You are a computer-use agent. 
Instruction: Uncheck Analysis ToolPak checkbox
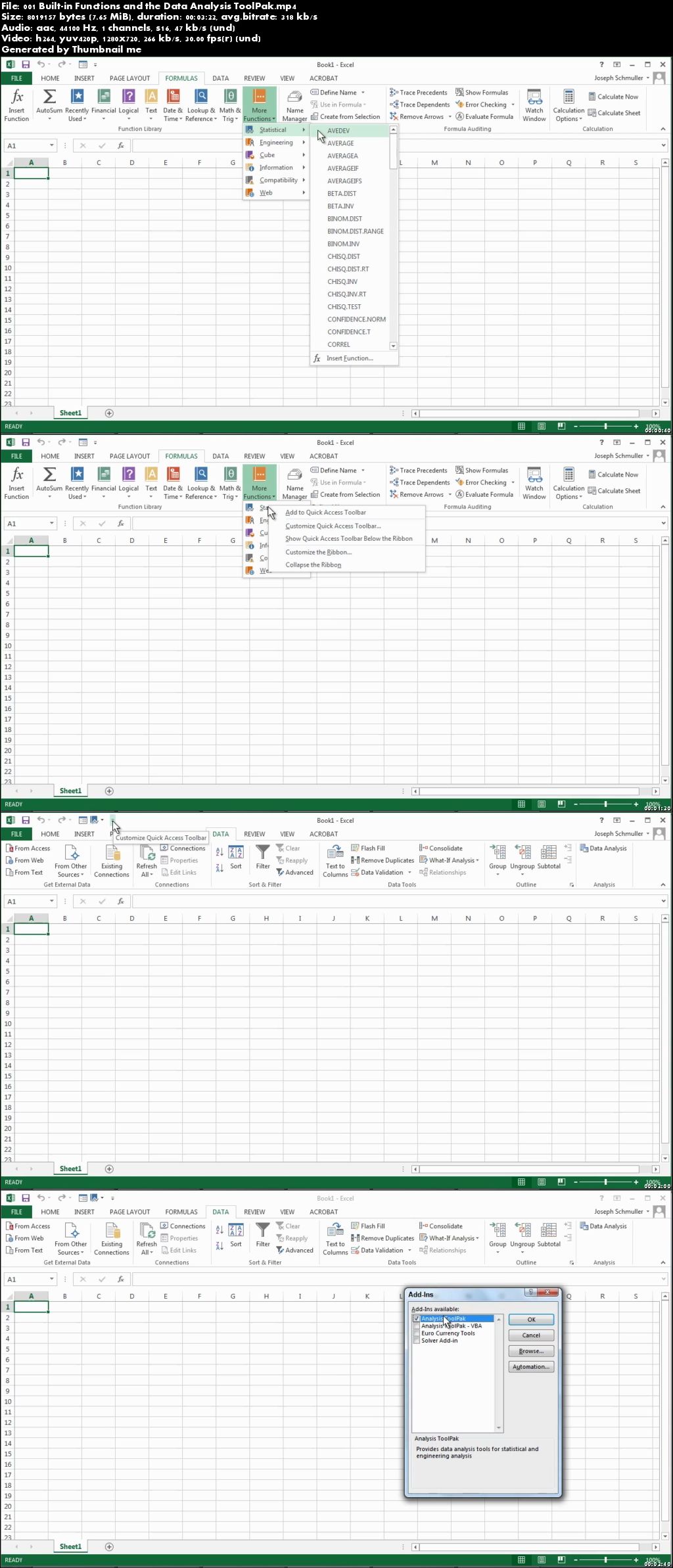417,1319
